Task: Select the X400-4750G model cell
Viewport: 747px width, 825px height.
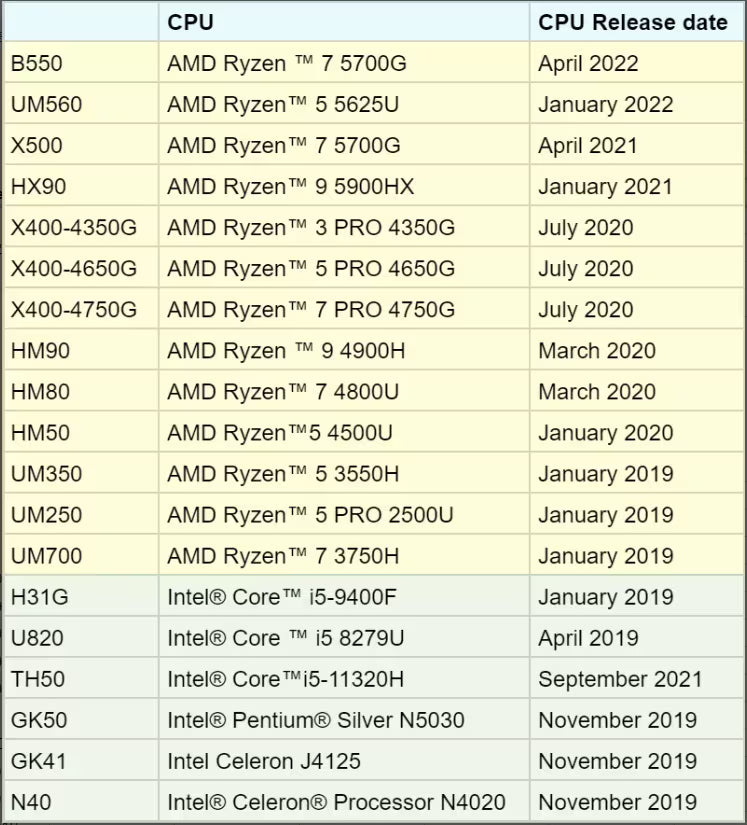Action: coord(73,310)
